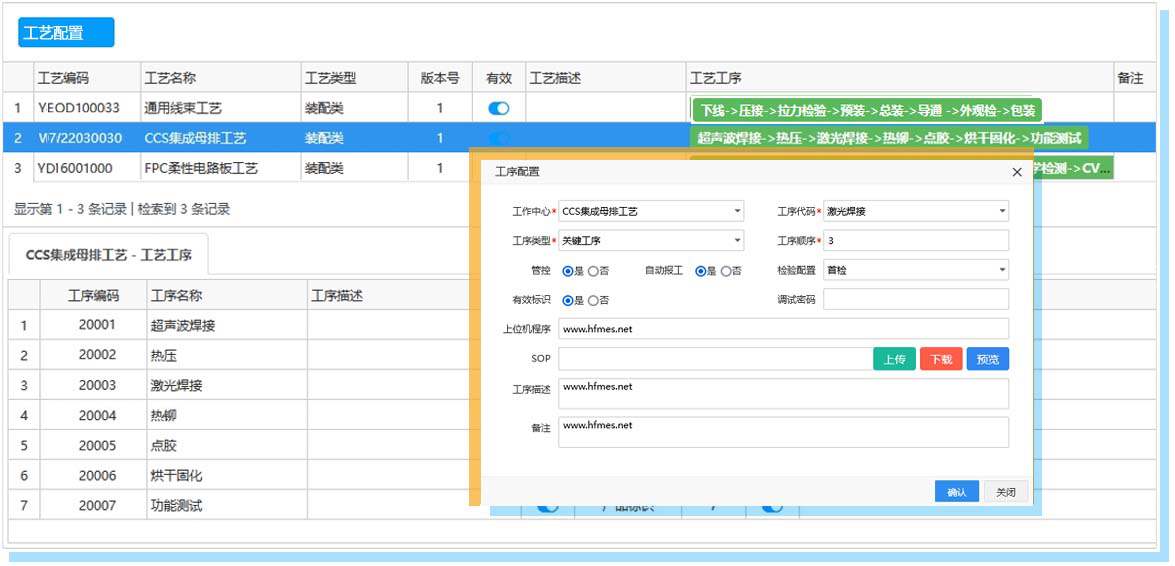Select 否 for 管控

tap(593, 271)
